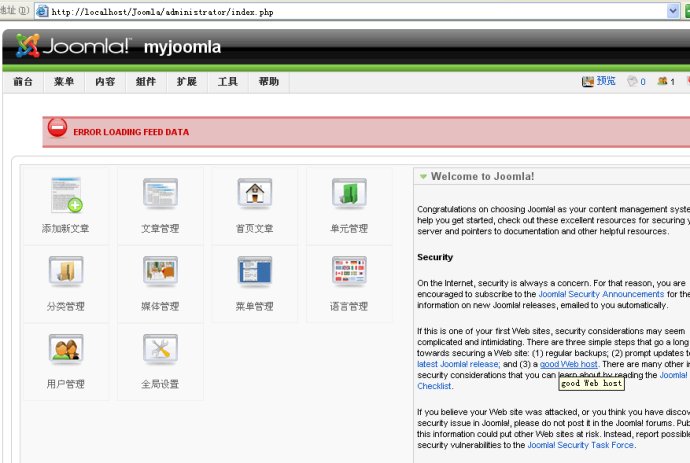
Task: Click the Joomla! logo in header
Action: pos(73,46)
